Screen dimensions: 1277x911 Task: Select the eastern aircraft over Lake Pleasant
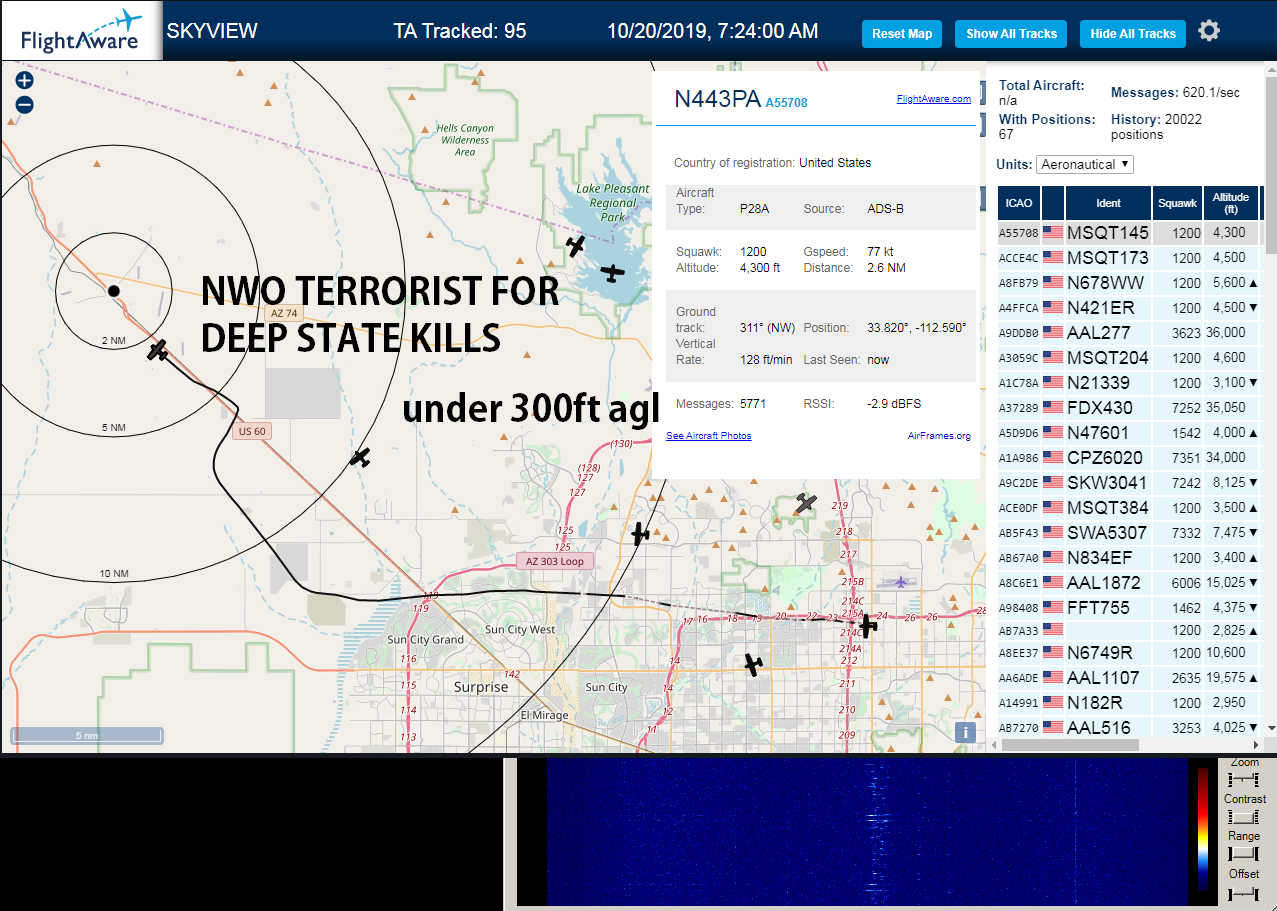pyautogui.click(x=613, y=271)
